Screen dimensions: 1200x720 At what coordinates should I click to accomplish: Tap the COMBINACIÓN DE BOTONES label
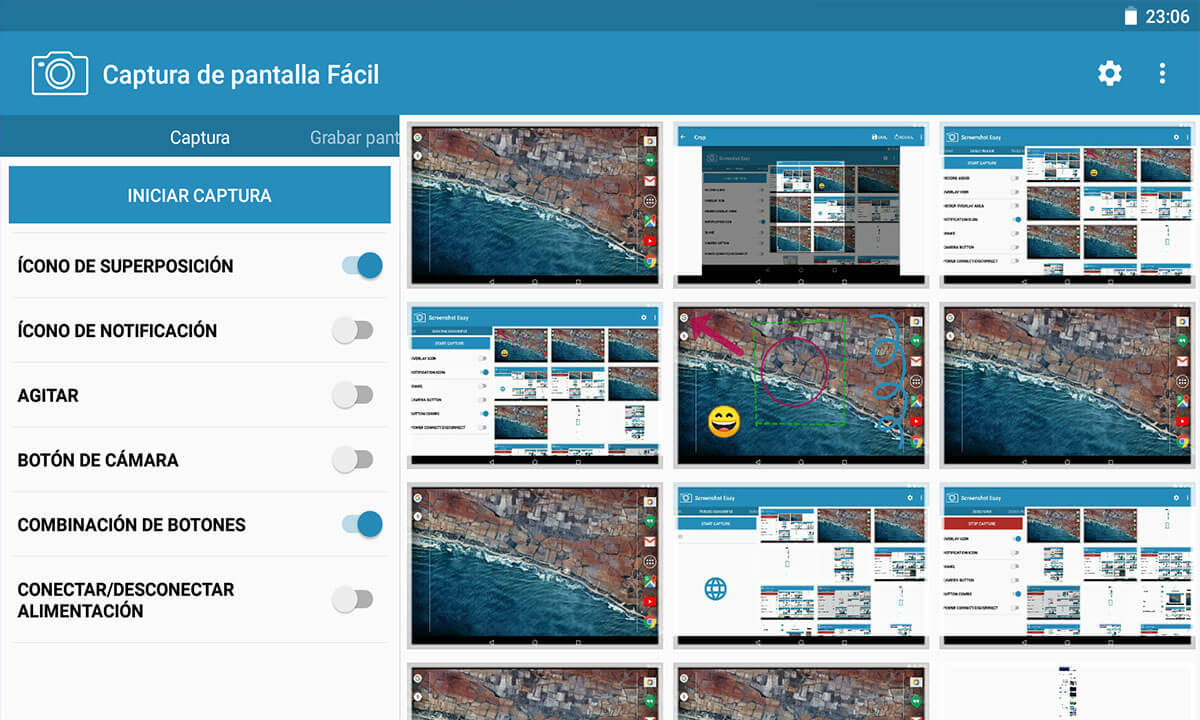click(131, 524)
